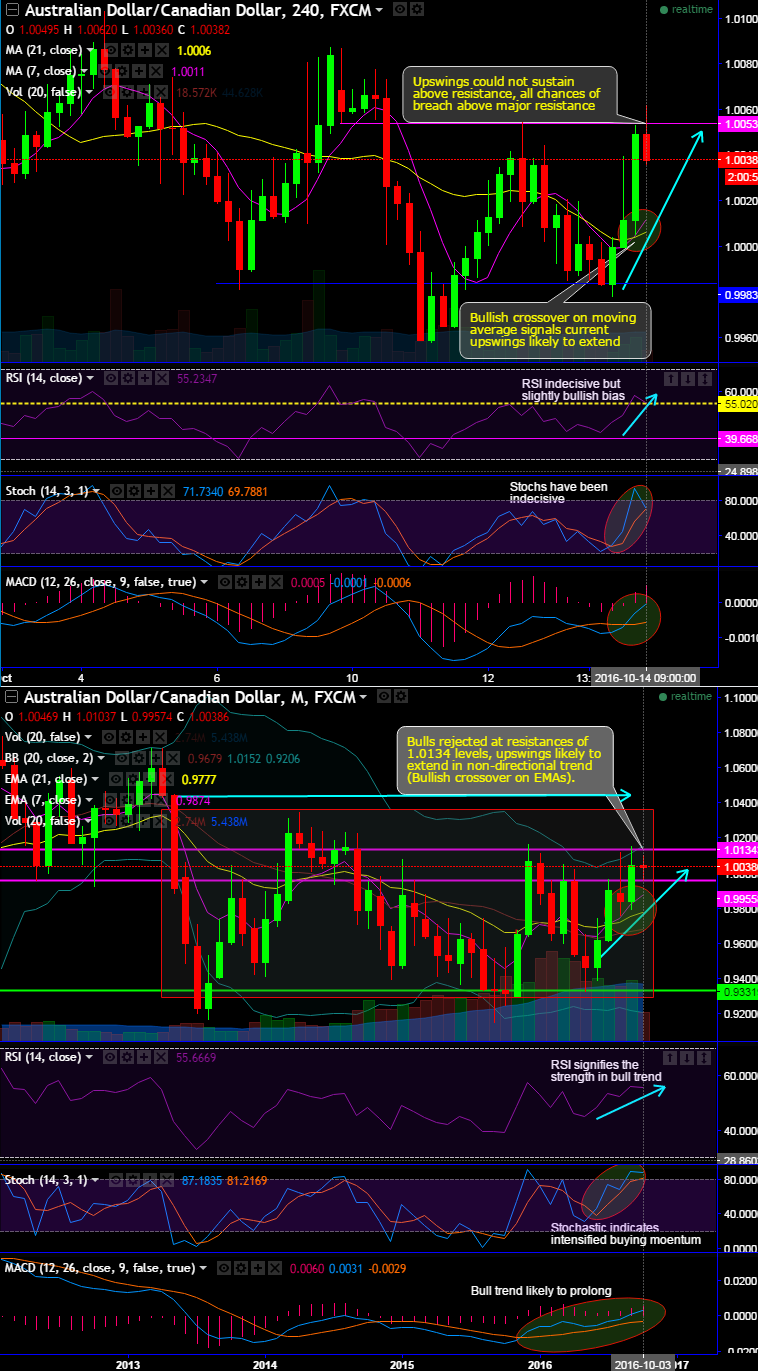Click the 0.9331 support price label

click(738, 991)
